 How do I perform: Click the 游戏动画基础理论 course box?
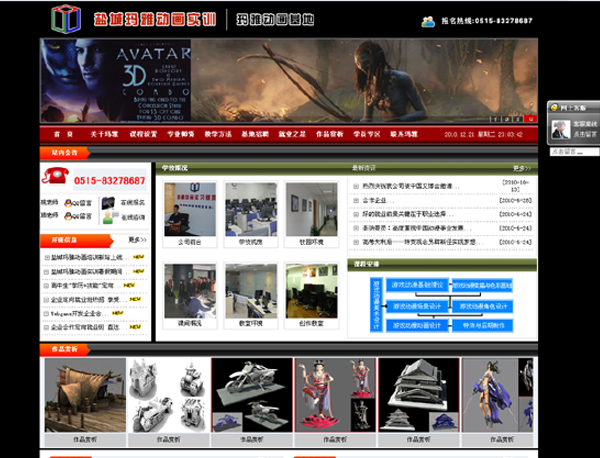pos(414,285)
